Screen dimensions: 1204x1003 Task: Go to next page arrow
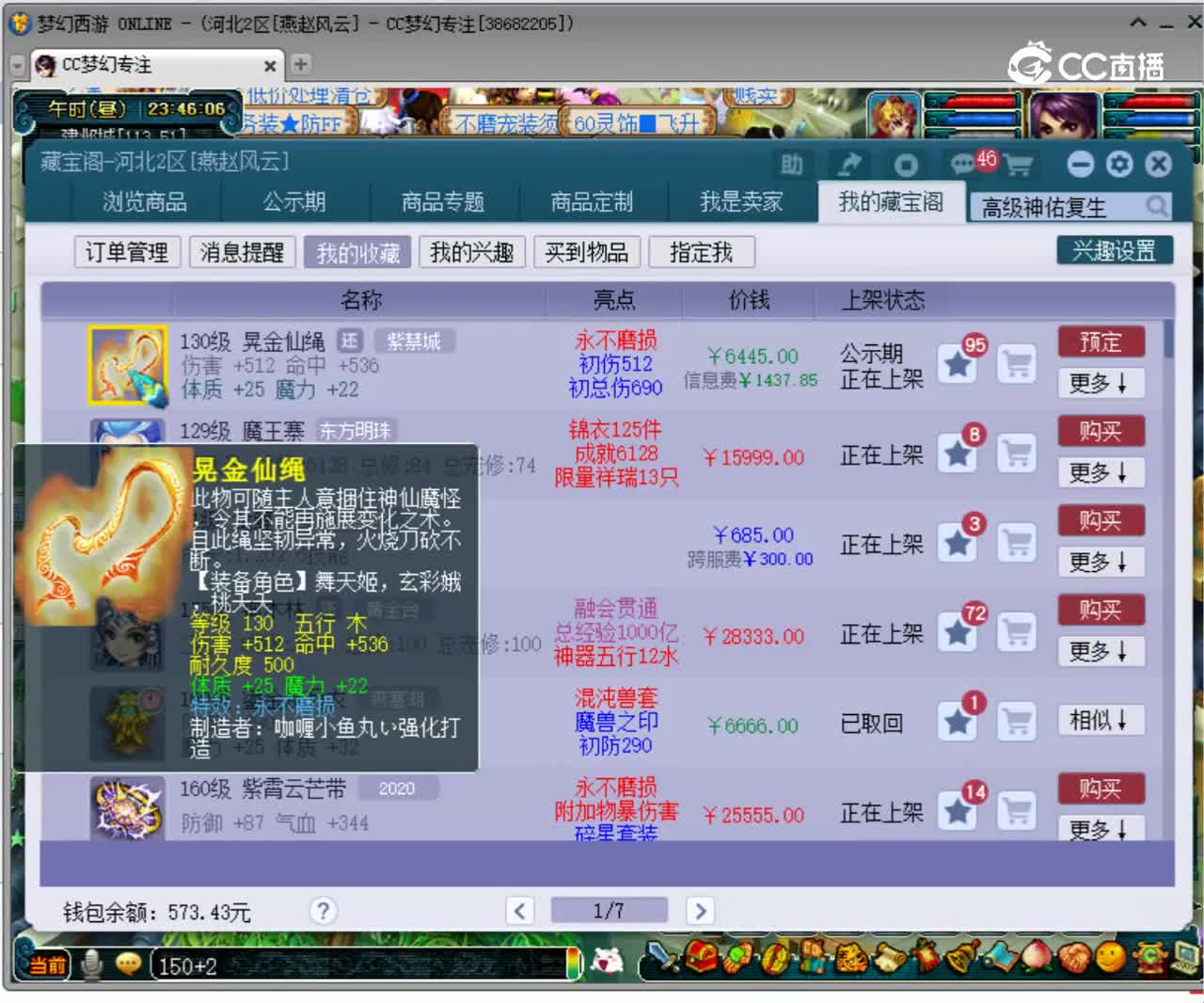699,911
